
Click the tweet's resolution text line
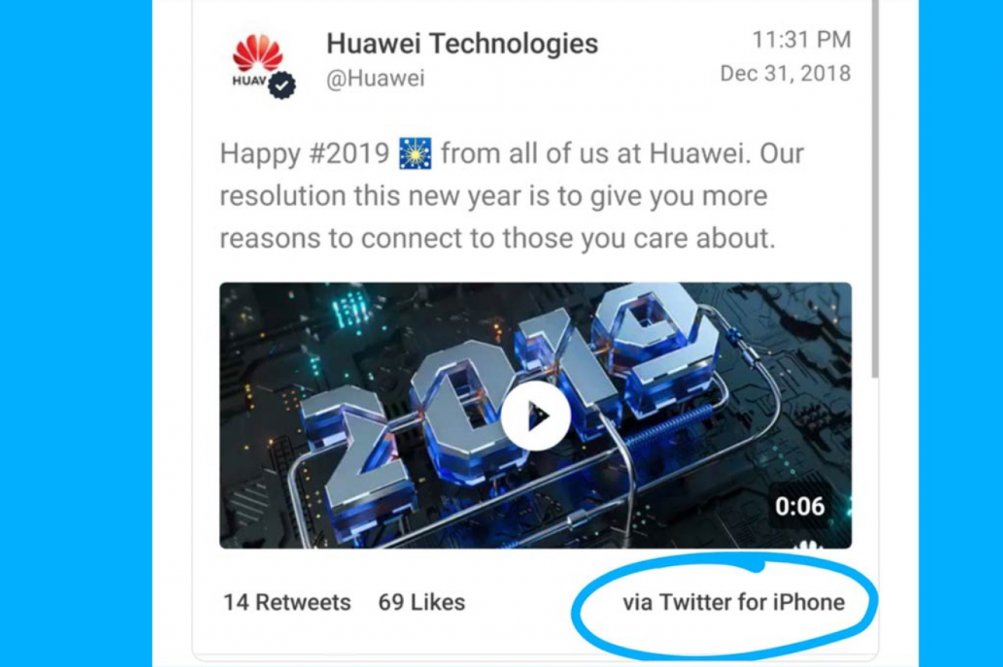coord(493,196)
